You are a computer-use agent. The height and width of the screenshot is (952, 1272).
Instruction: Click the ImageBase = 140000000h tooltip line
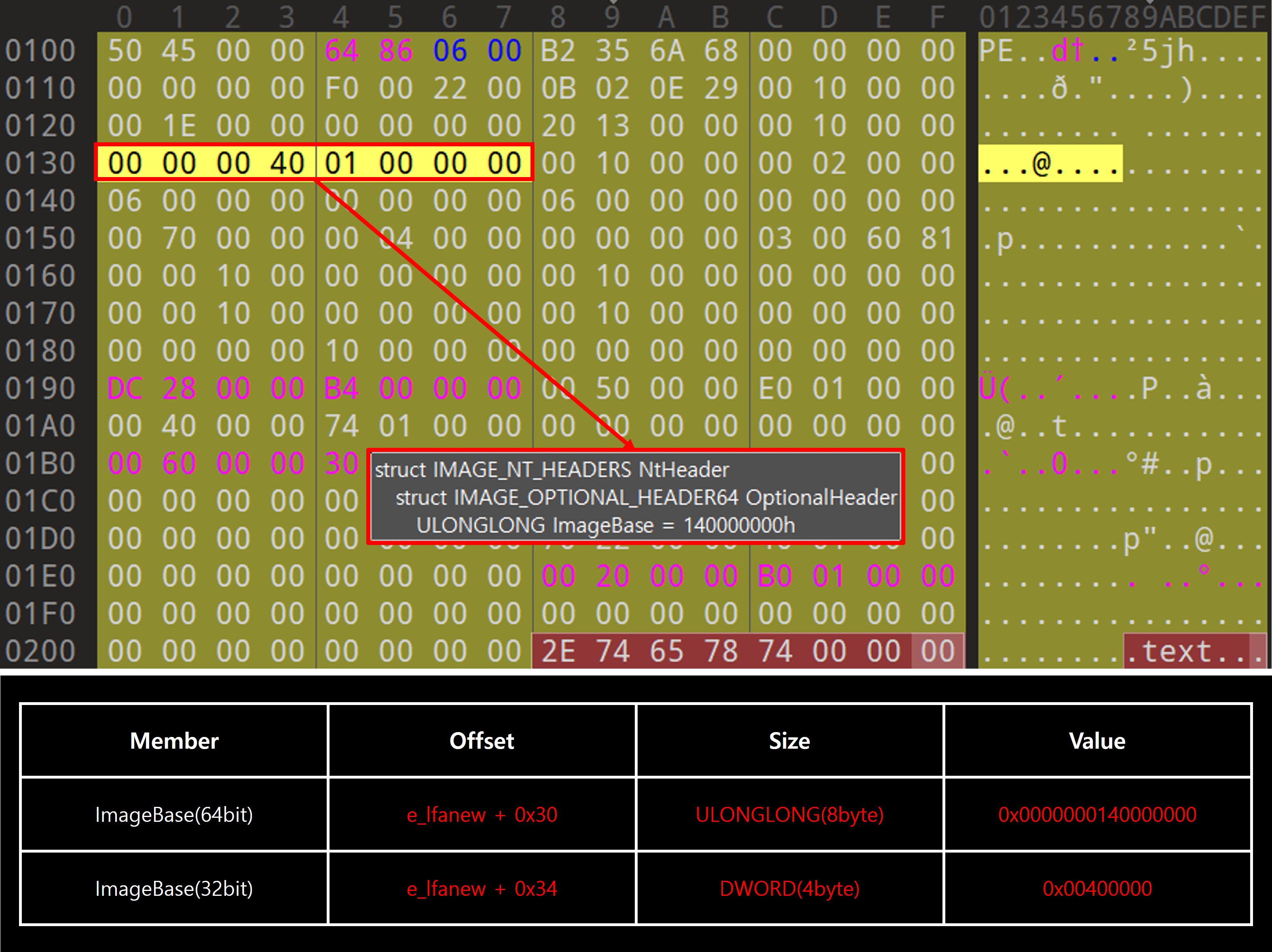click(x=605, y=526)
